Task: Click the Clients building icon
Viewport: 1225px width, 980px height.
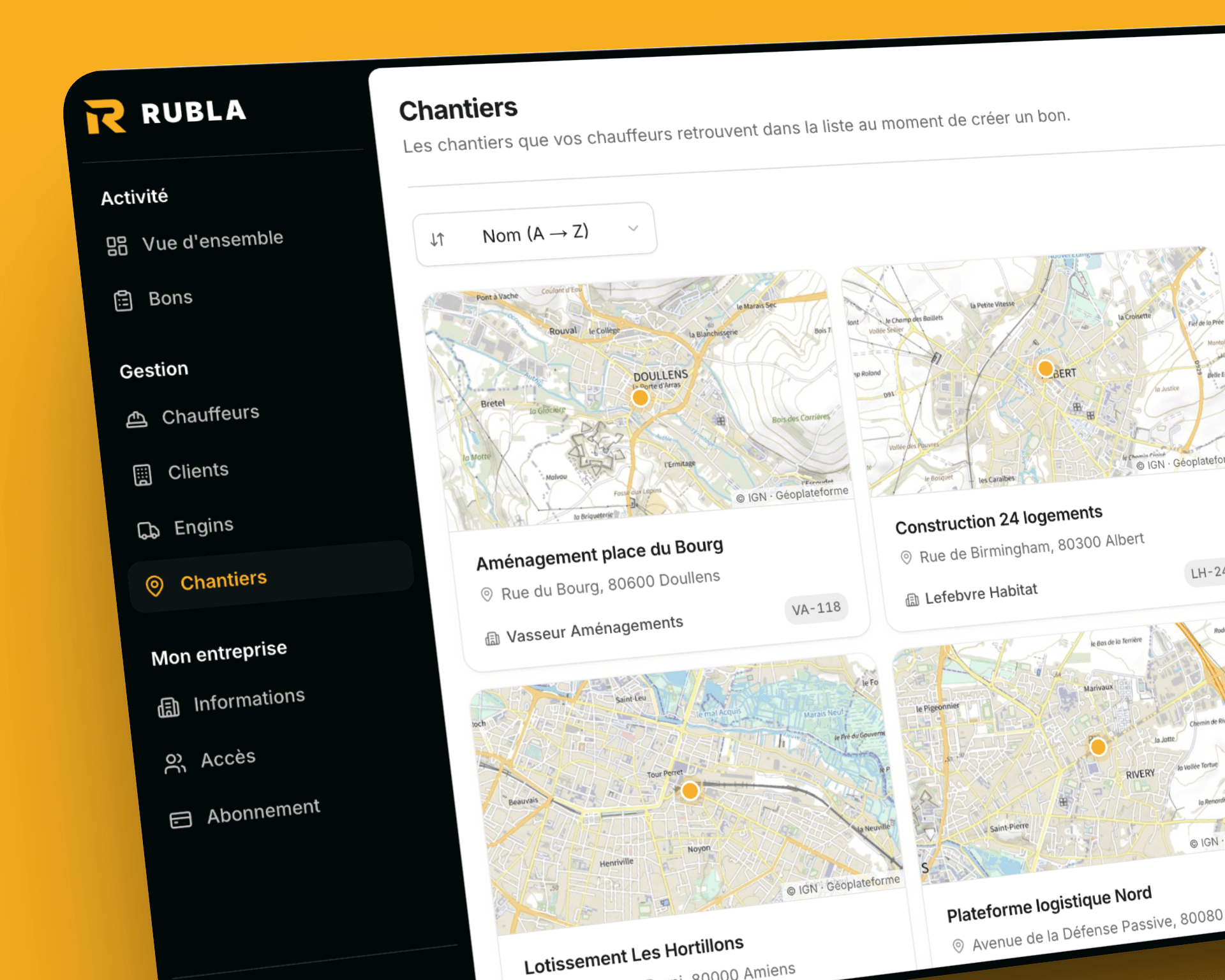Action: point(142,475)
